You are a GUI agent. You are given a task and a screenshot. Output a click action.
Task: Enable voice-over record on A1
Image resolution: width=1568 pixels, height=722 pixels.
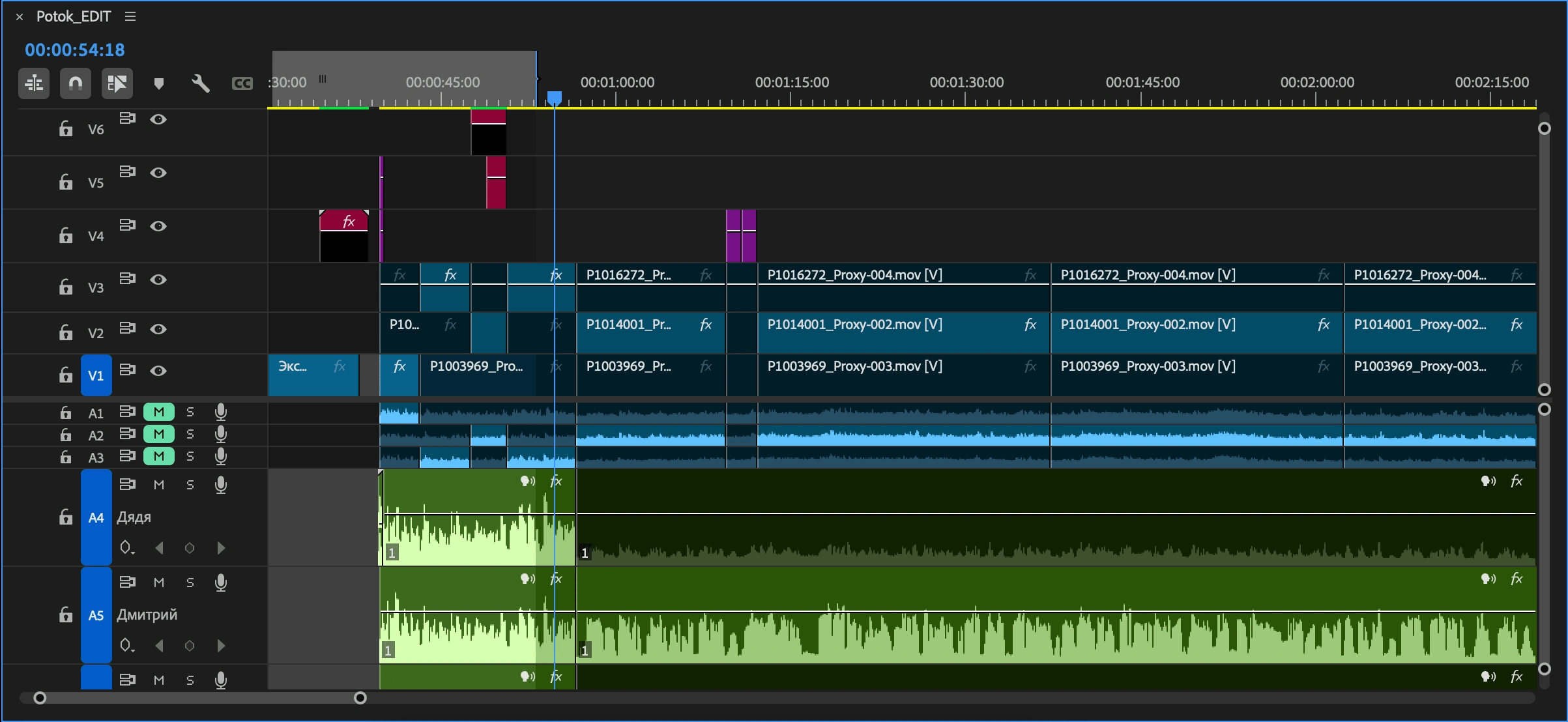click(221, 412)
